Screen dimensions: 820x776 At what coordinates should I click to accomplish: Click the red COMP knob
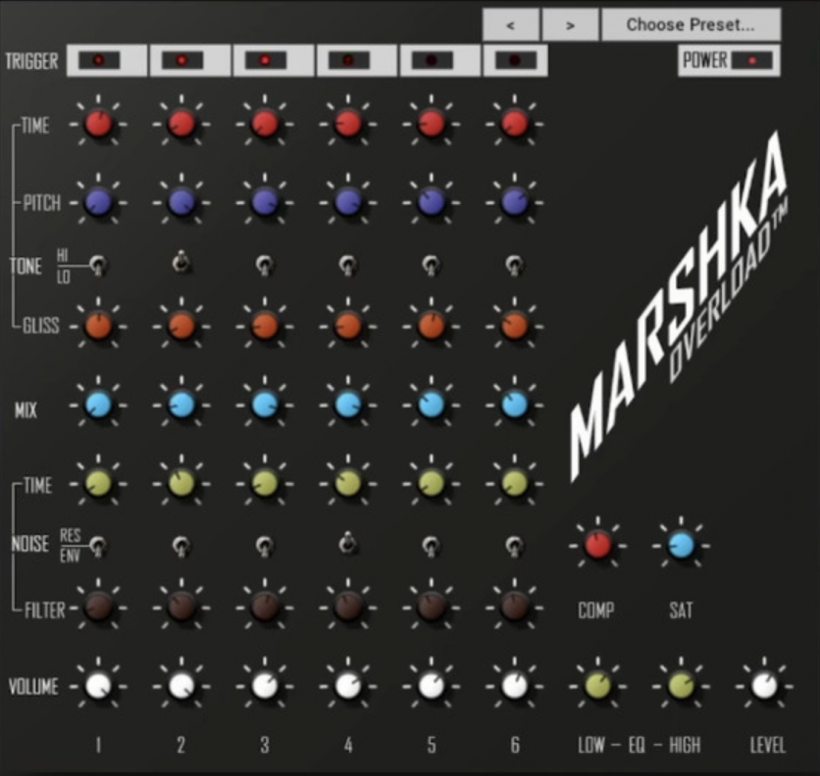598,545
